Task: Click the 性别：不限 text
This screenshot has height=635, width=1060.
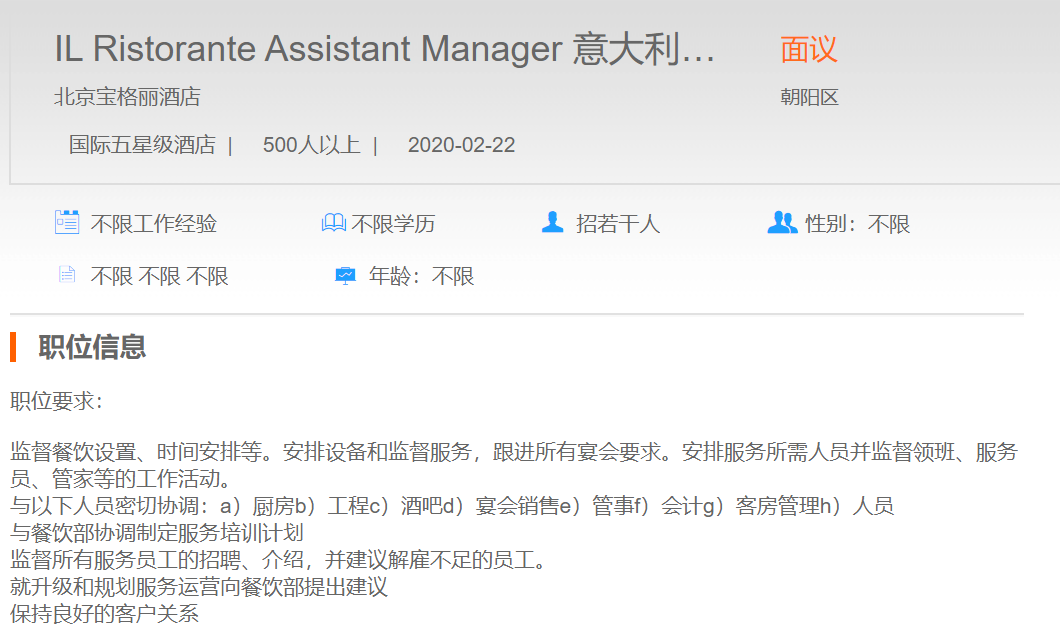Action: point(857,224)
